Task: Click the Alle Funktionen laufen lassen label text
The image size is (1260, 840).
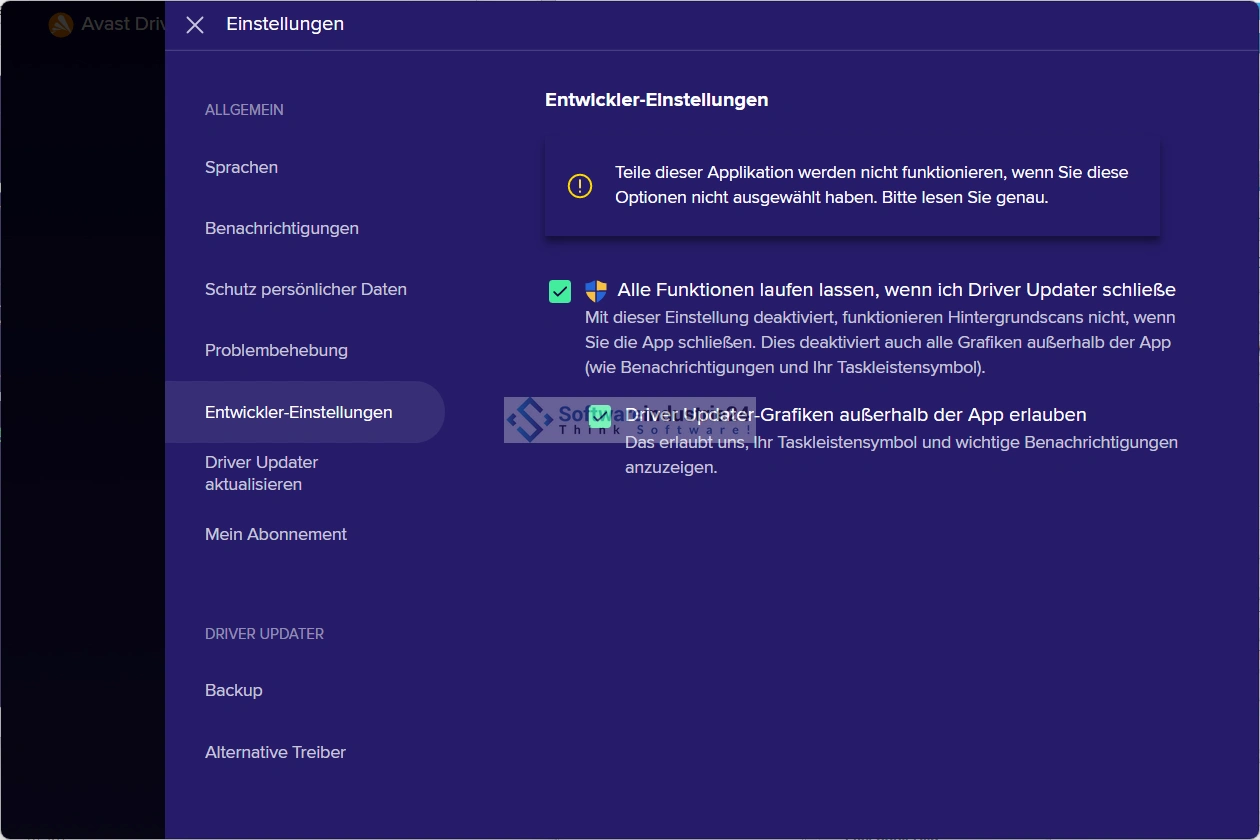Action: [896, 290]
